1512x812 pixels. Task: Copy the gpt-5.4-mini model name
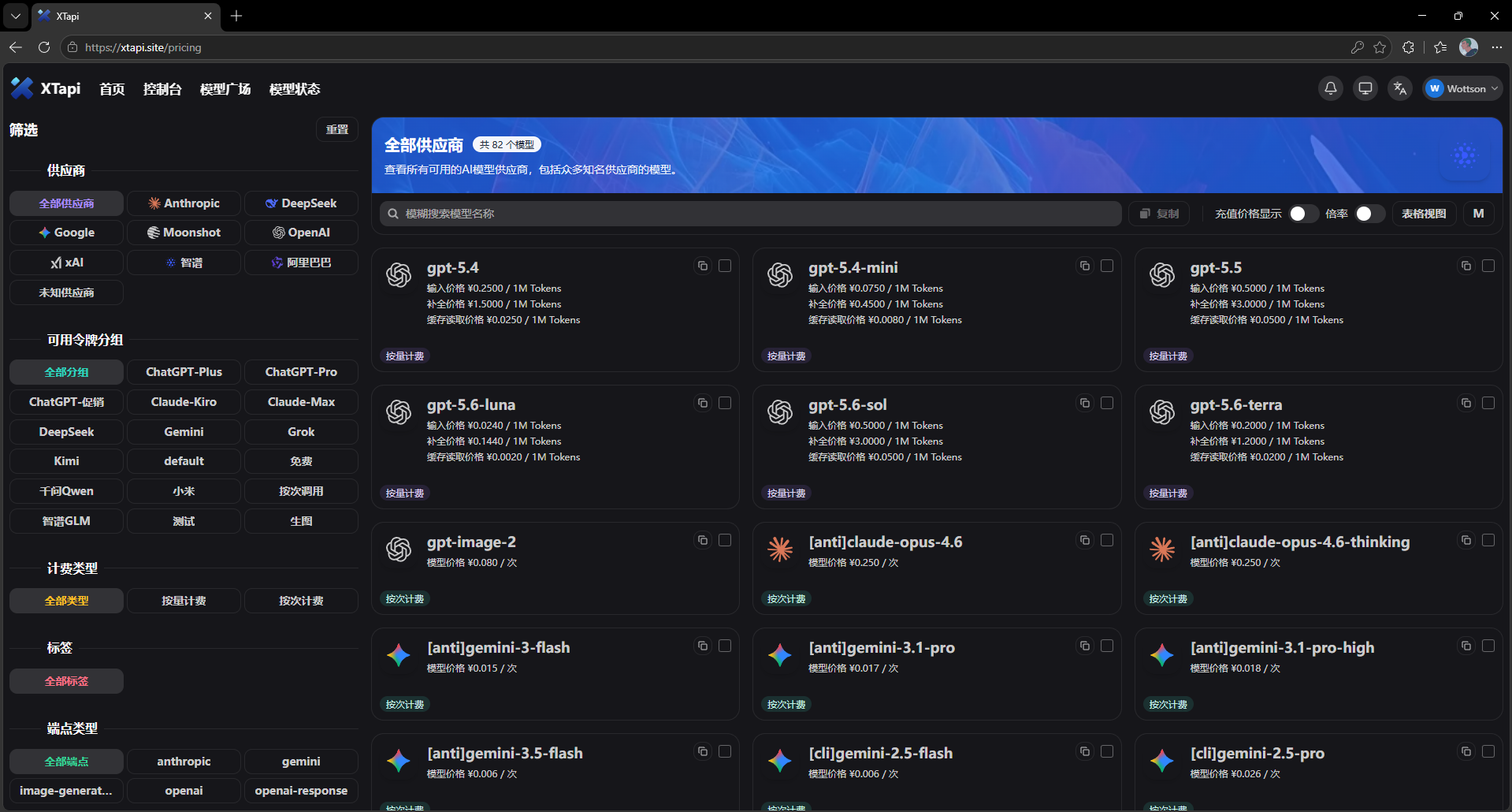point(1085,266)
